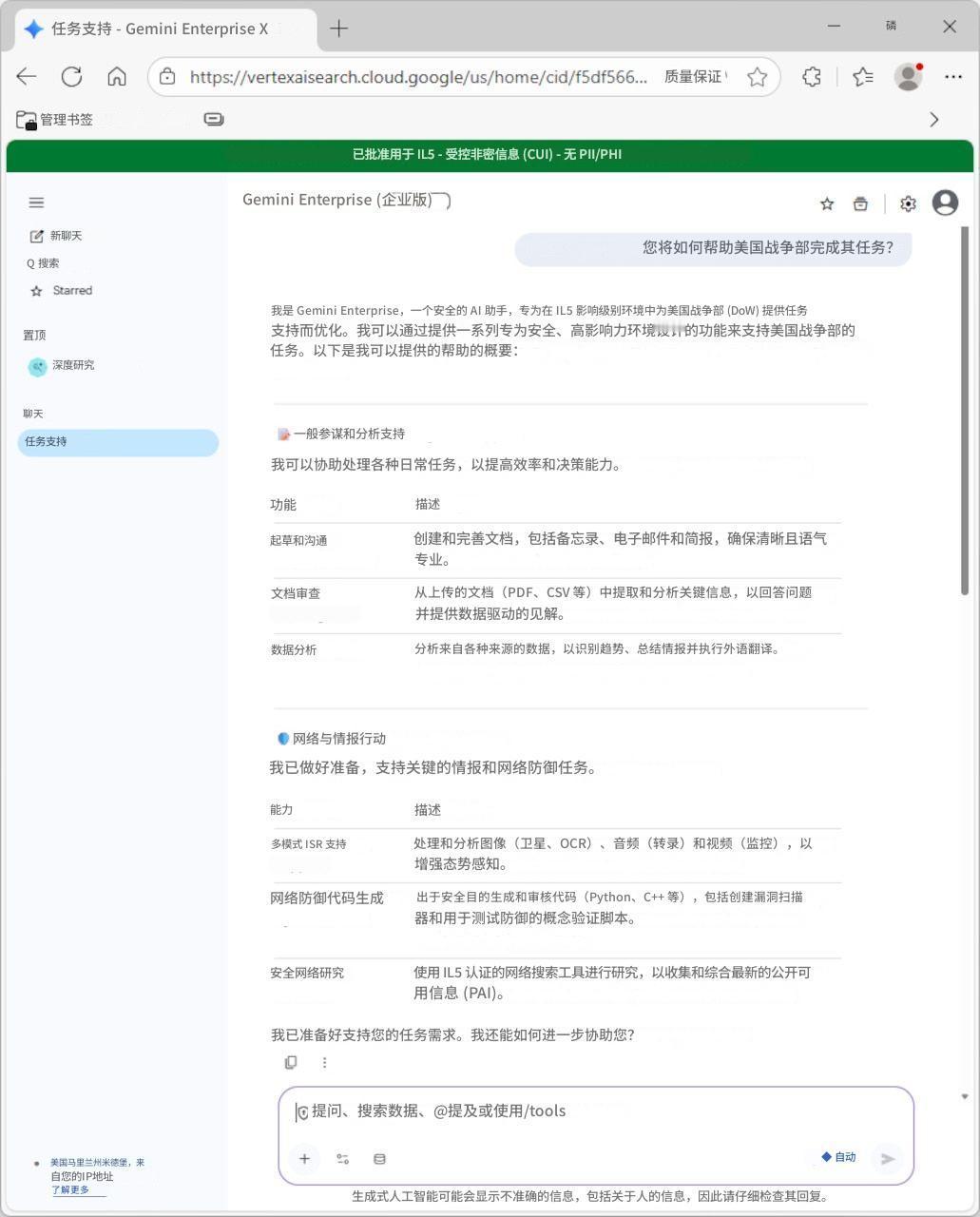Go back with the browser back arrow
This screenshot has width=980, height=1217.
pyautogui.click(x=27, y=77)
